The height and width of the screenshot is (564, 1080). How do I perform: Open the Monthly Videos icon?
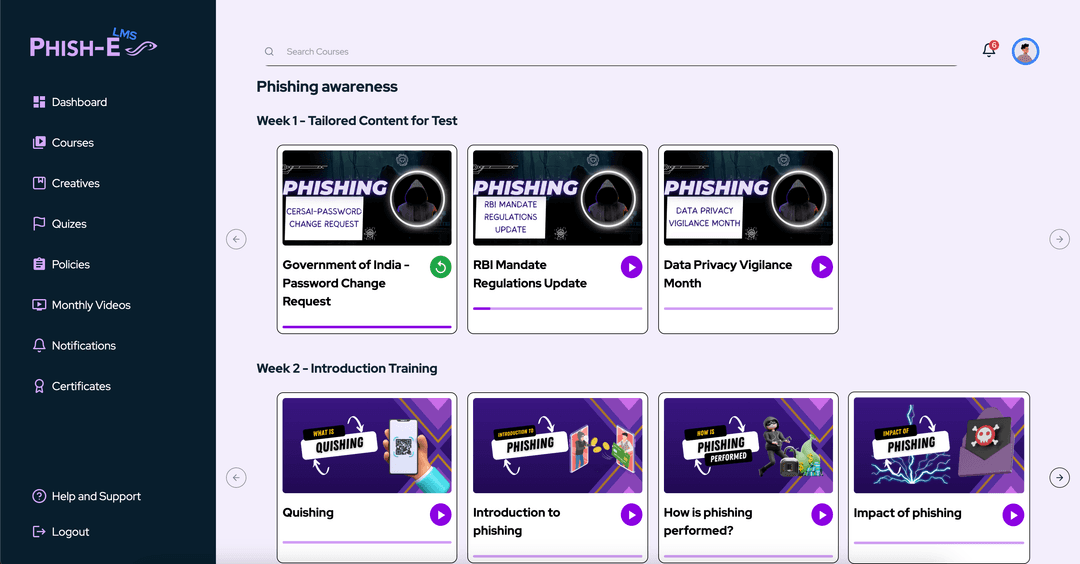[x=39, y=305]
